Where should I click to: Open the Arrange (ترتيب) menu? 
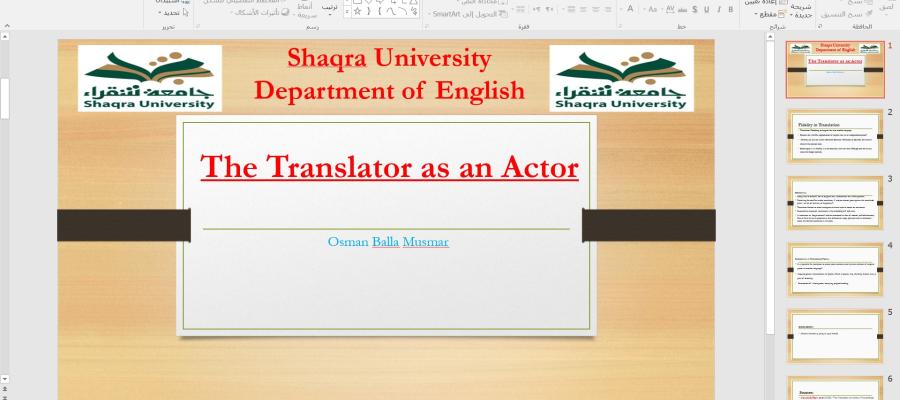329,10
